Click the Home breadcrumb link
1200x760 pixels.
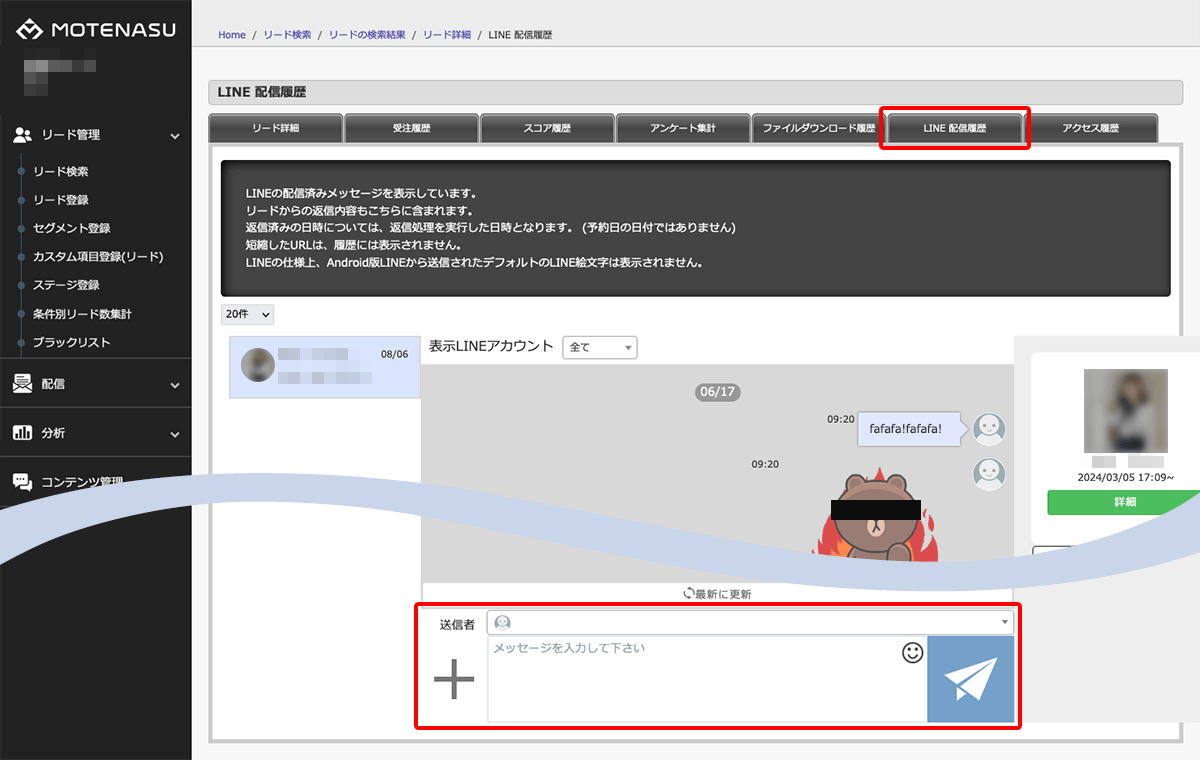click(x=232, y=35)
